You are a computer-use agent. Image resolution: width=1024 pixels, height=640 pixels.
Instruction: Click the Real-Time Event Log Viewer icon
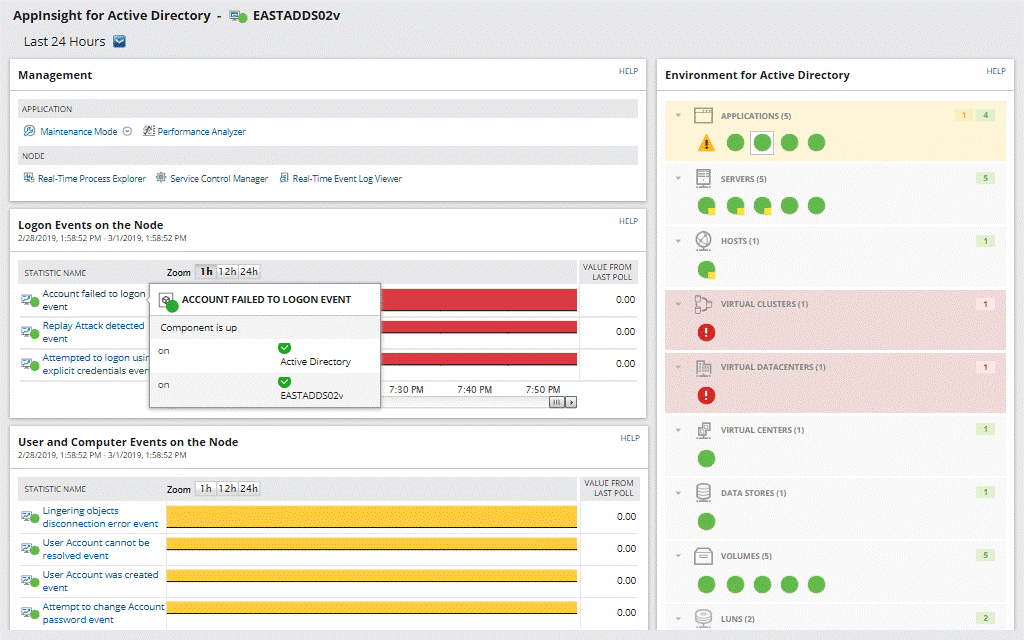pyautogui.click(x=284, y=178)
